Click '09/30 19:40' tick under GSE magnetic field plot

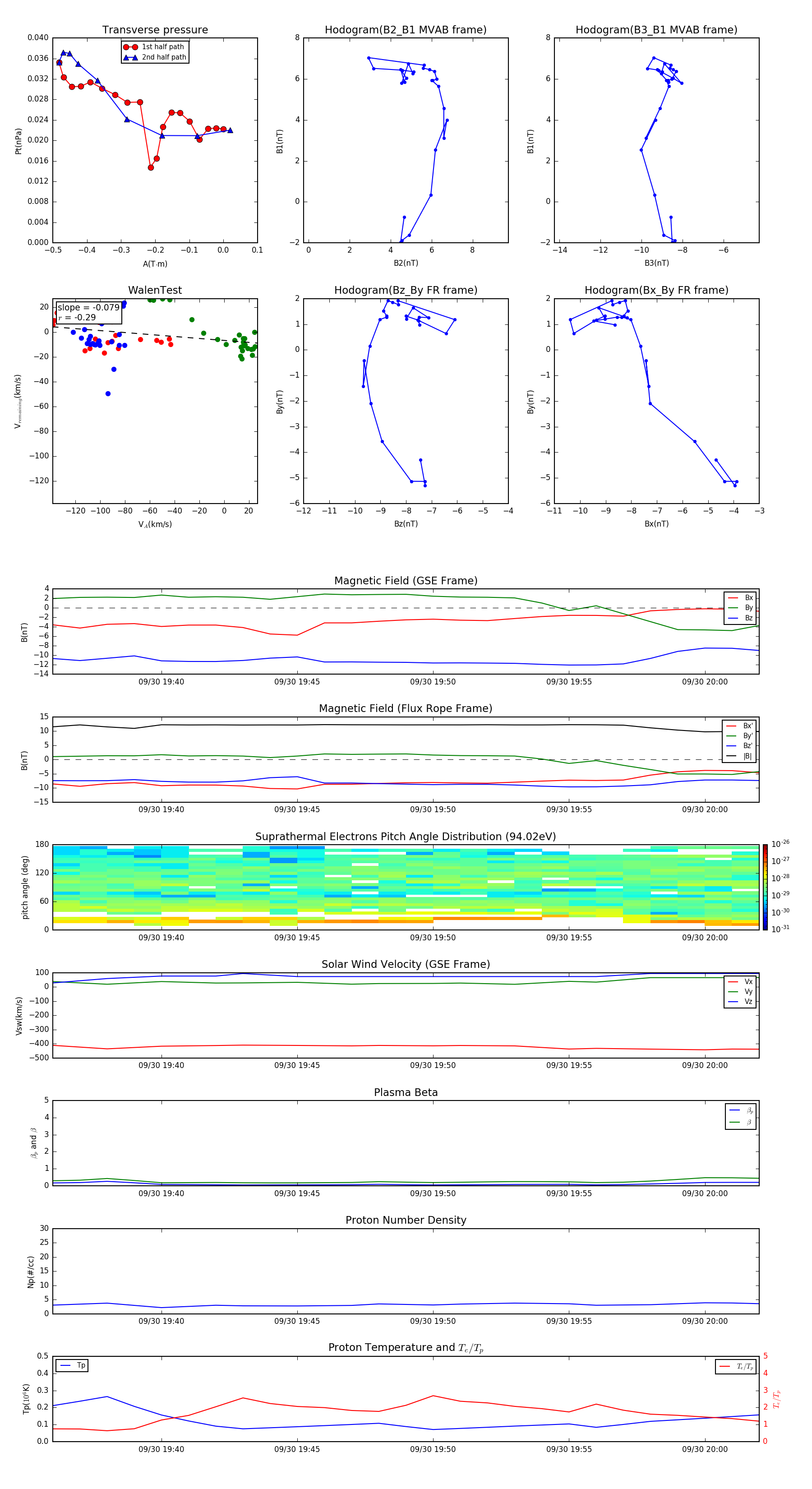[161, 682]
